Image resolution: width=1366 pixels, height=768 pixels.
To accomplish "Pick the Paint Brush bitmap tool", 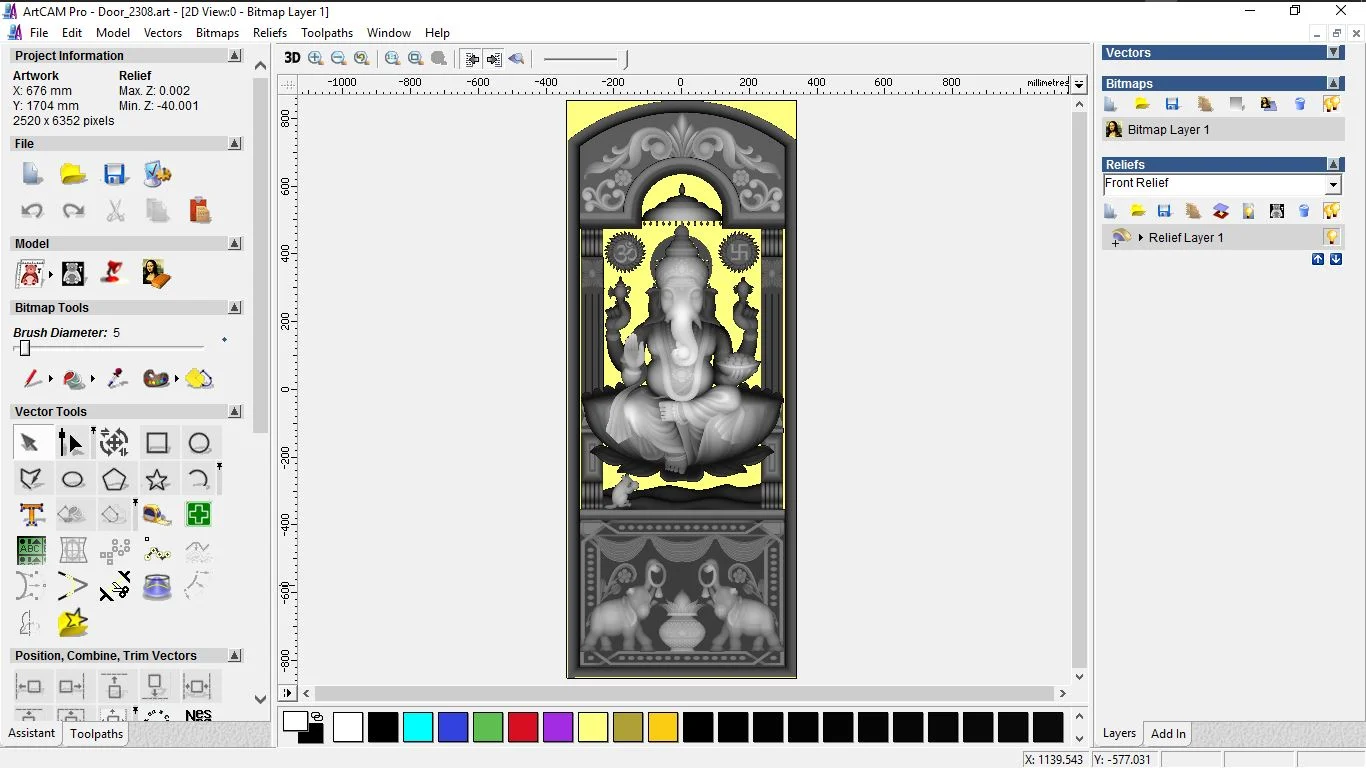I will 32,379.
